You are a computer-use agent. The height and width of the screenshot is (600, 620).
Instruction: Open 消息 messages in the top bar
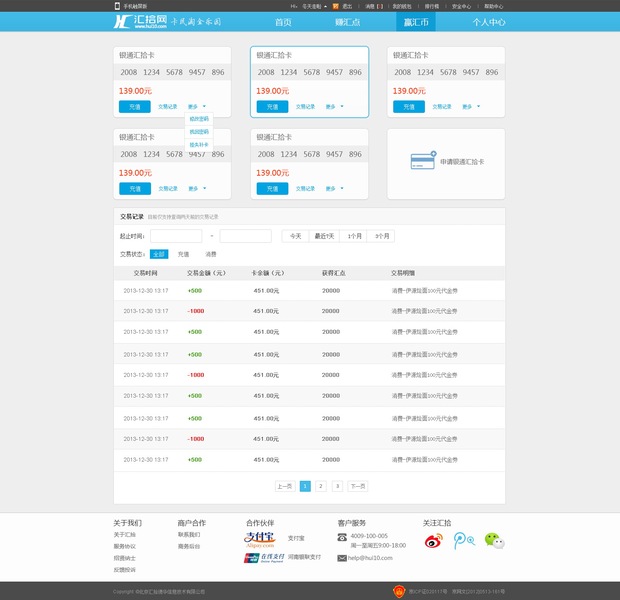pos(369,6)
